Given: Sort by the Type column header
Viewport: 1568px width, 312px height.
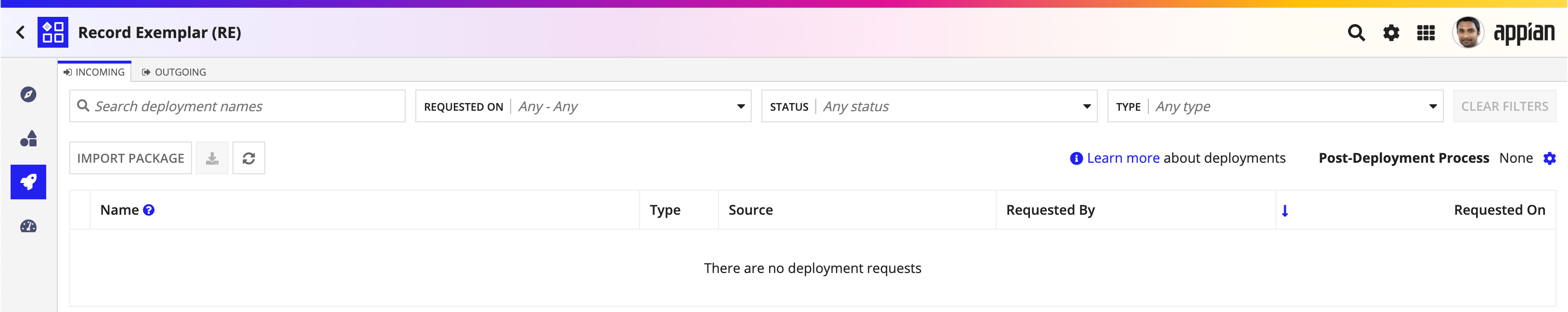Looking at the screenshot, I should (x=665, y=209).
